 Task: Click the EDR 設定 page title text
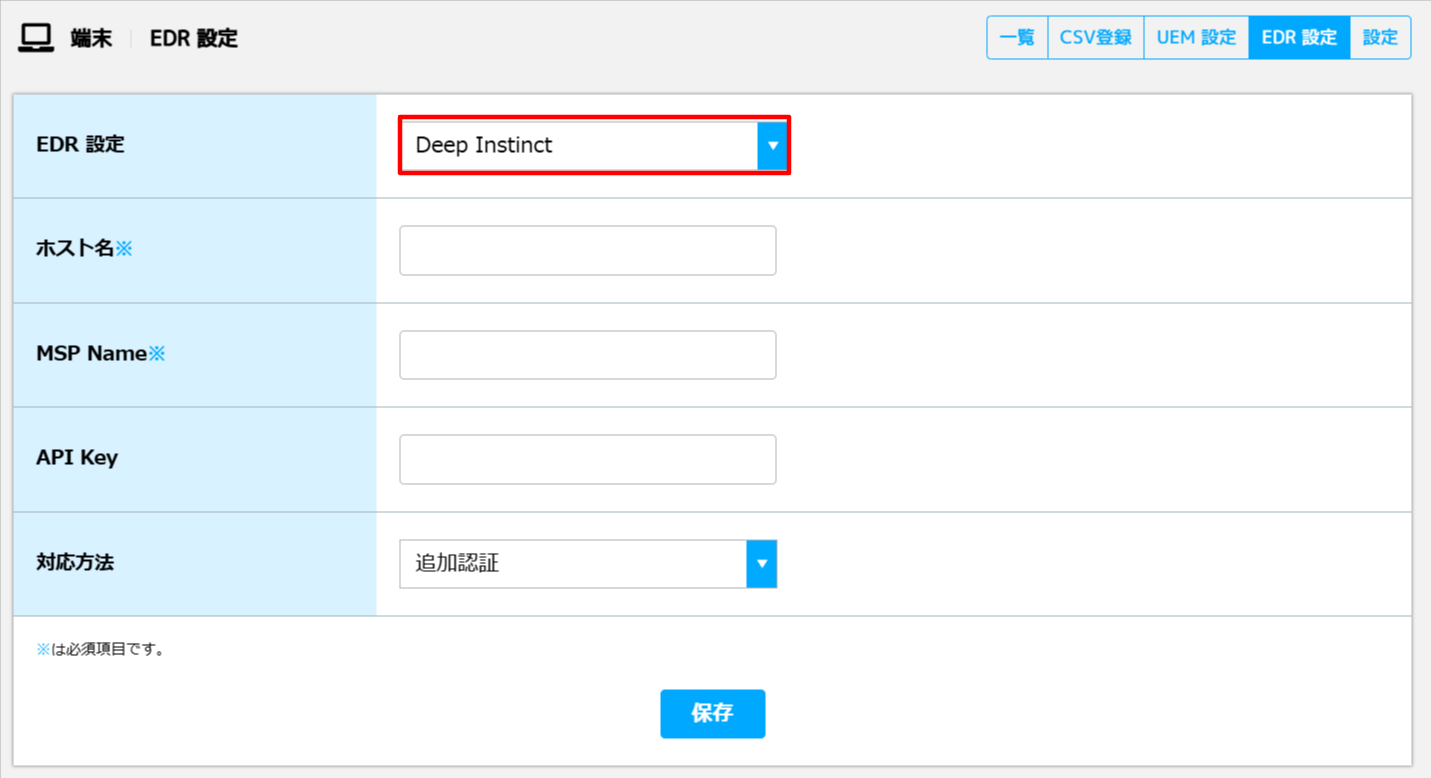194,39
